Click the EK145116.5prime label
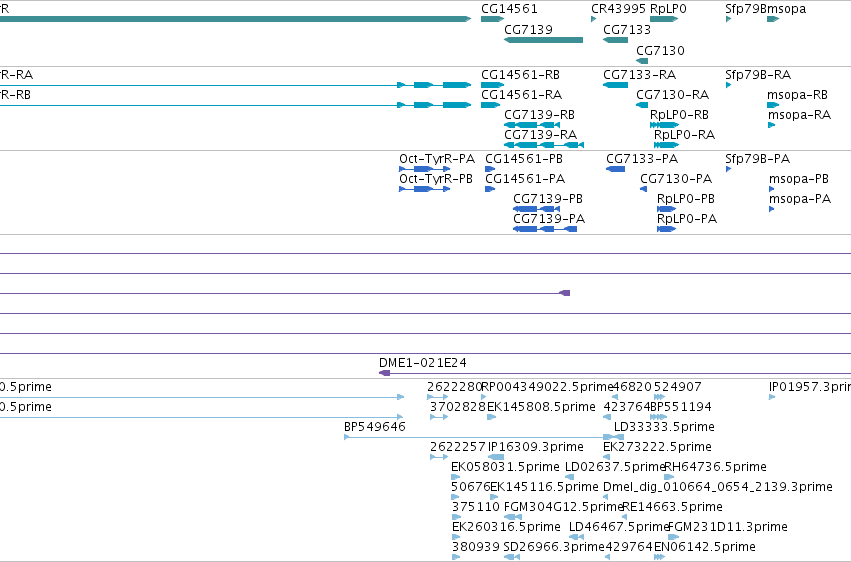 click(544, 487)
